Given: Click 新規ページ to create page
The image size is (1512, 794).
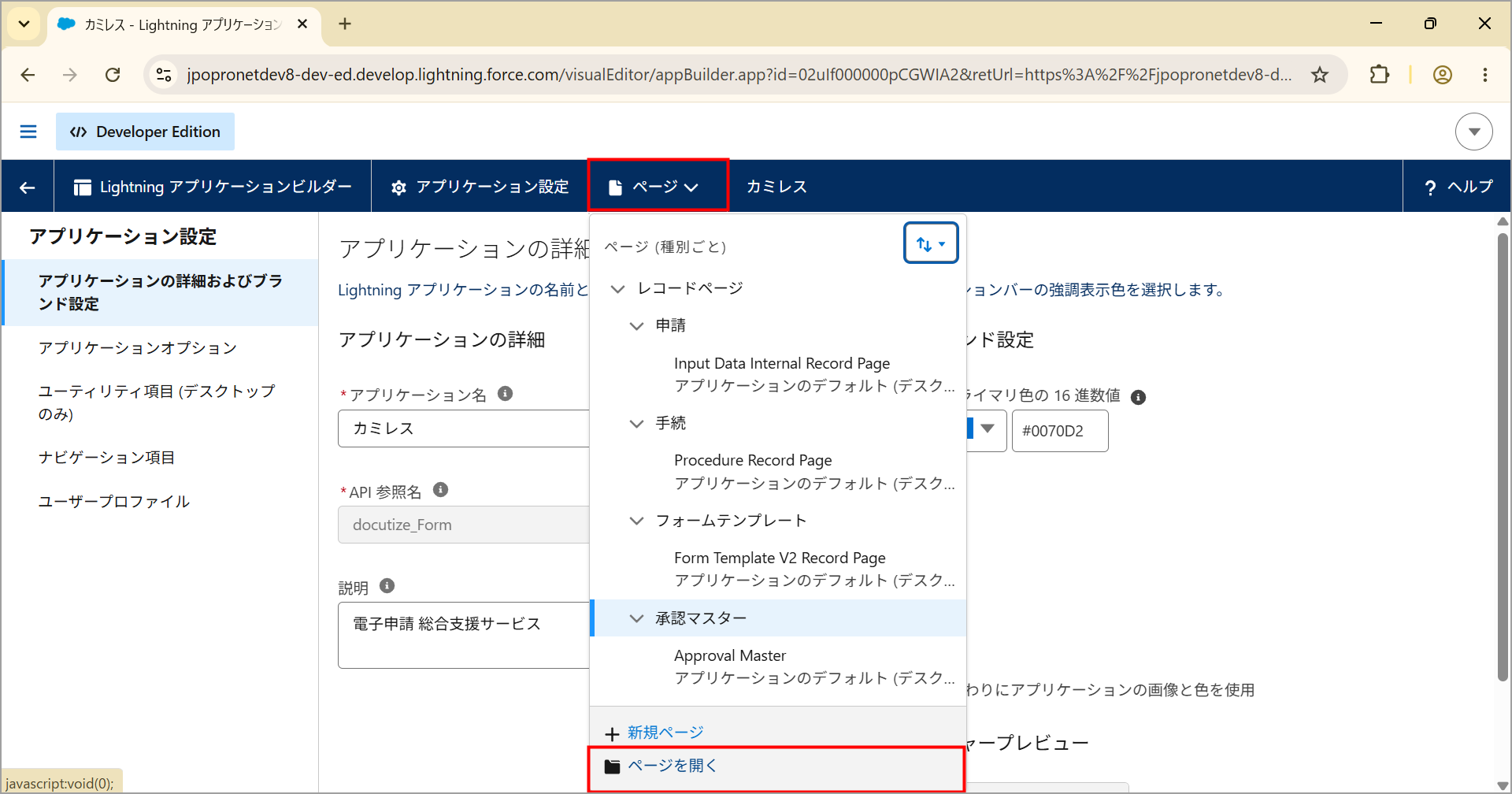Looking at the screenshot, I should pos(665,733).
